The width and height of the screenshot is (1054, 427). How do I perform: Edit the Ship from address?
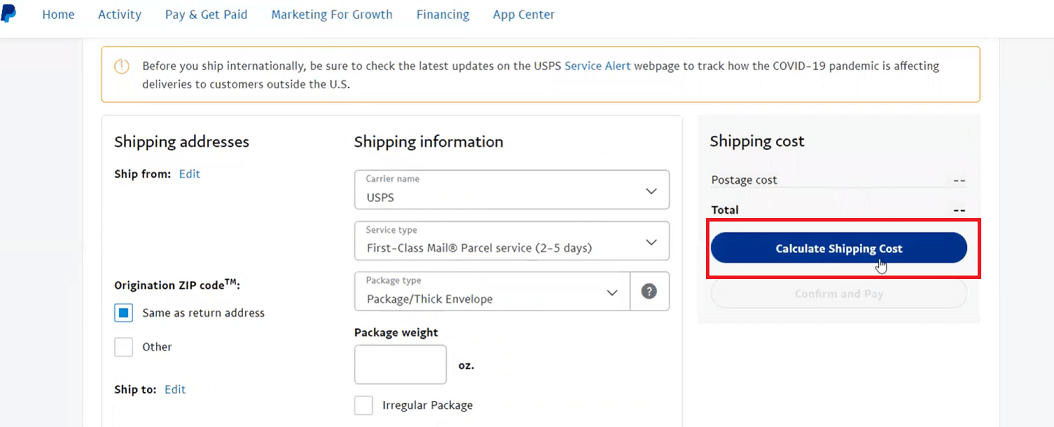click(190, 174)
